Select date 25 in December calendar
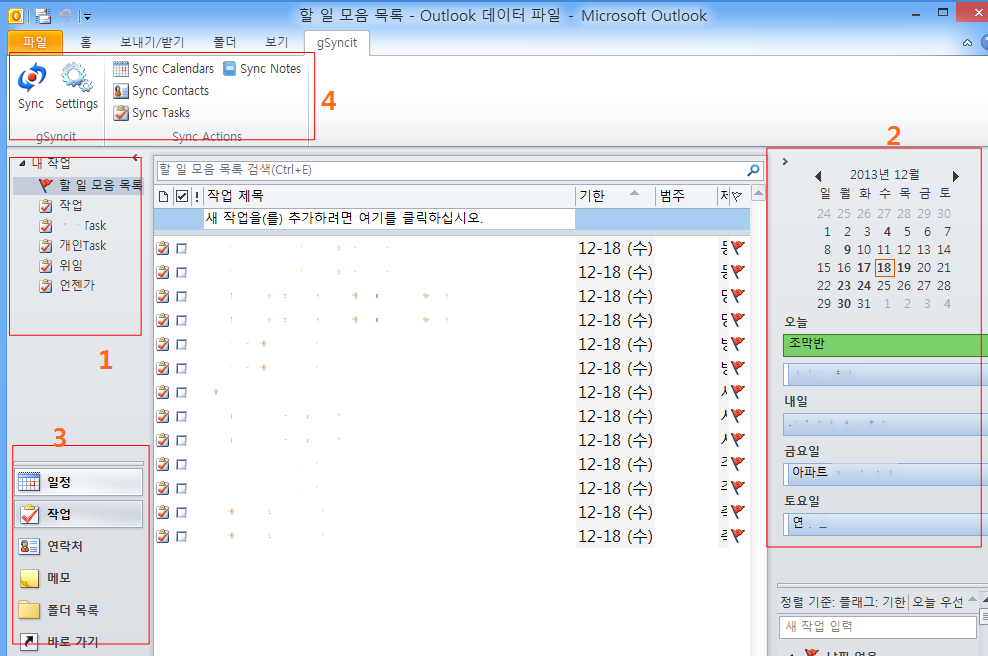The height and width of the screenshot is (656, 988). point(884,285)
